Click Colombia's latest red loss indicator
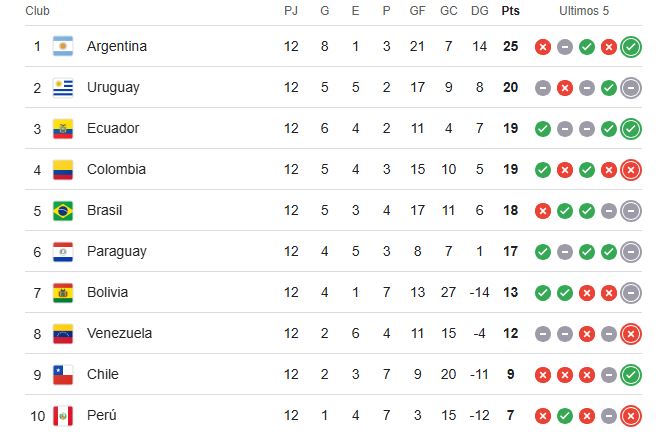 (x=631, y=170)
